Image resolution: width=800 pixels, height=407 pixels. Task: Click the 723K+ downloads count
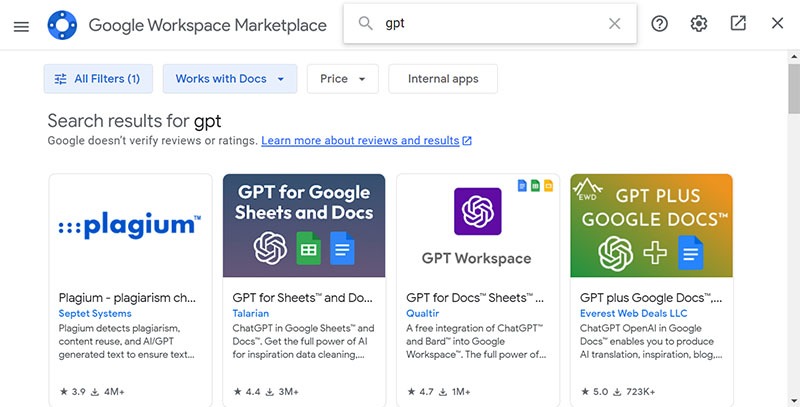pyautogui.click(x=634, y=392)
